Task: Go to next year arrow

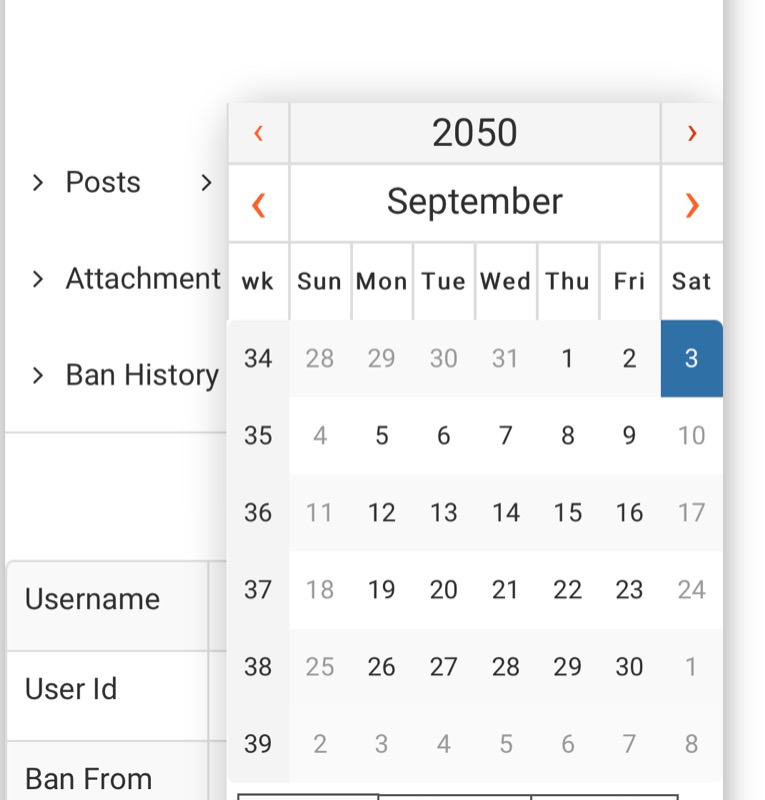Action: tap(692, 133)
